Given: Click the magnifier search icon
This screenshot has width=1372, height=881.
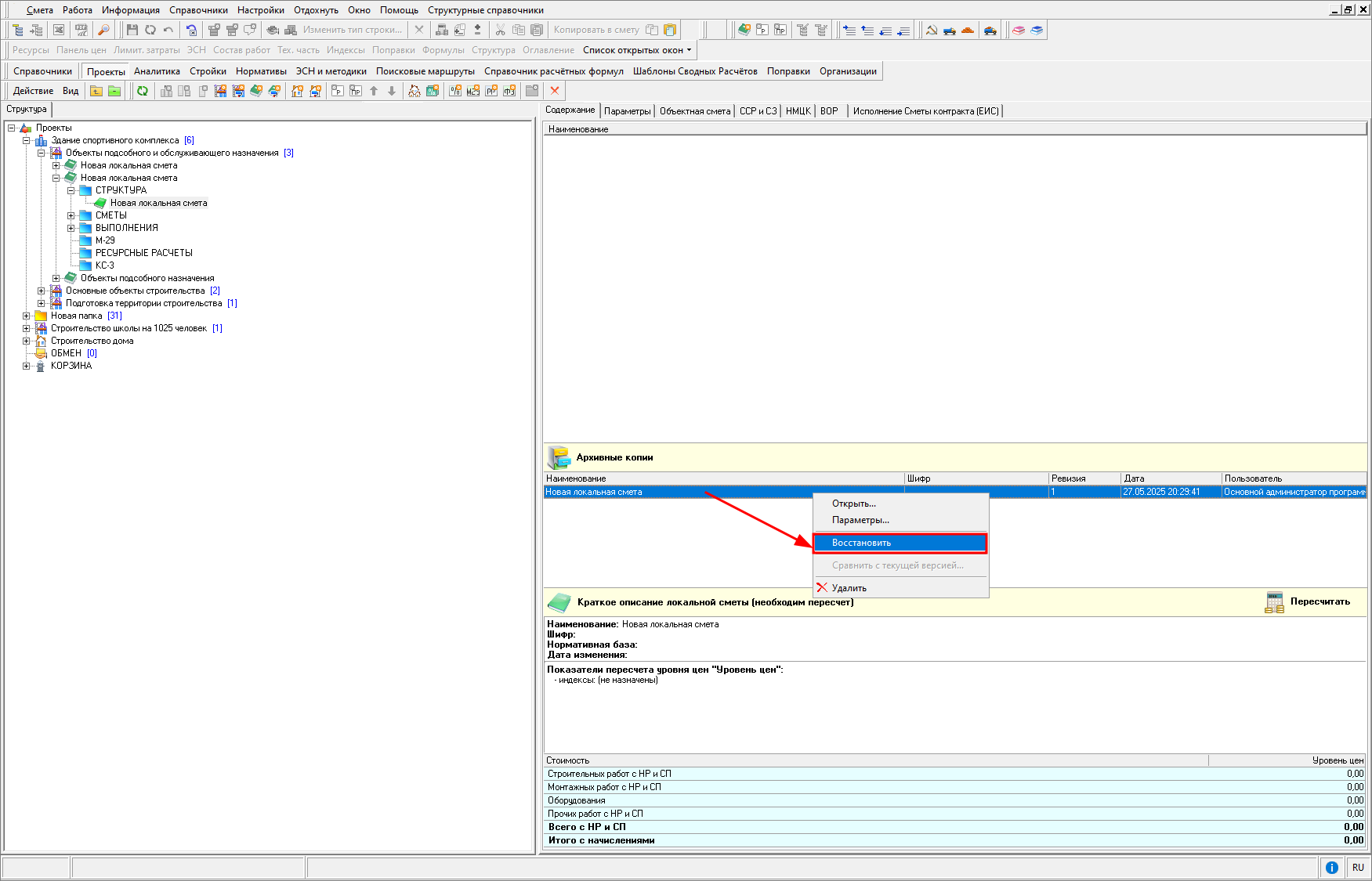Looking at the screenshot, I should coord(103,30).
